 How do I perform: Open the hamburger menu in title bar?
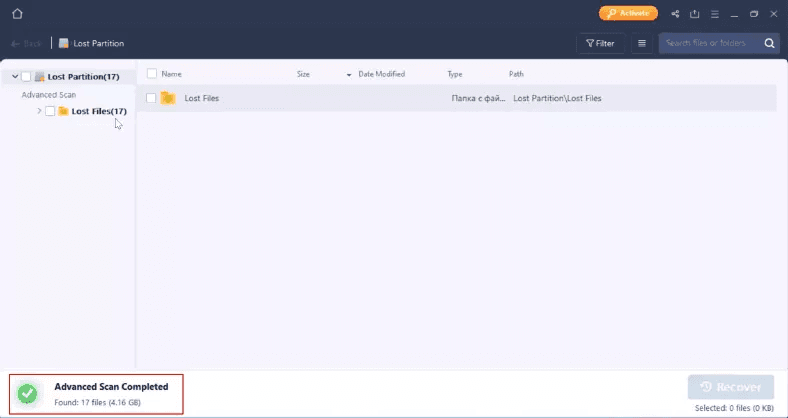[x=715, y=14]
